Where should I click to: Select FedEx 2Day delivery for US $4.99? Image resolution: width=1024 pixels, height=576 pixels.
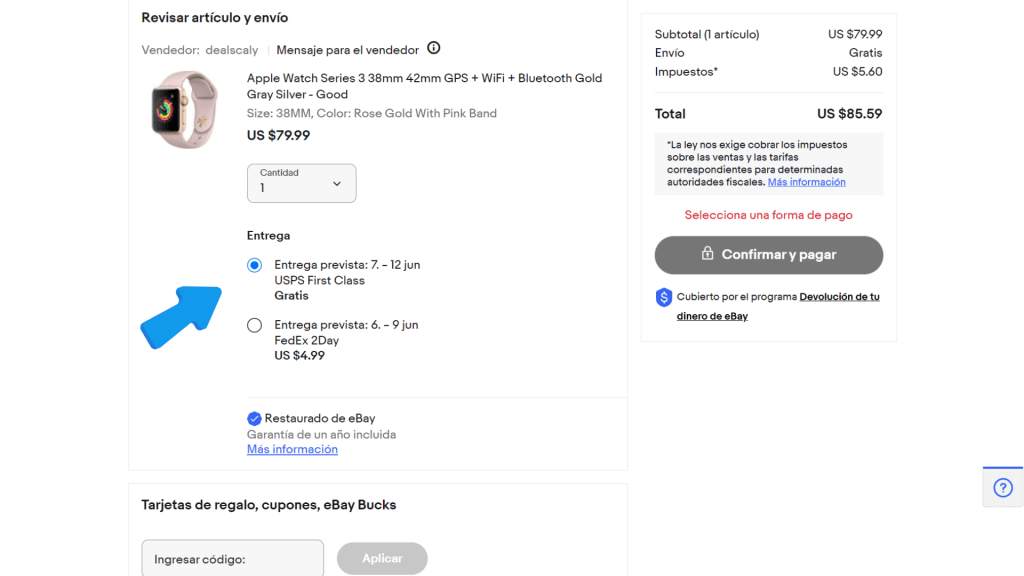255,325
